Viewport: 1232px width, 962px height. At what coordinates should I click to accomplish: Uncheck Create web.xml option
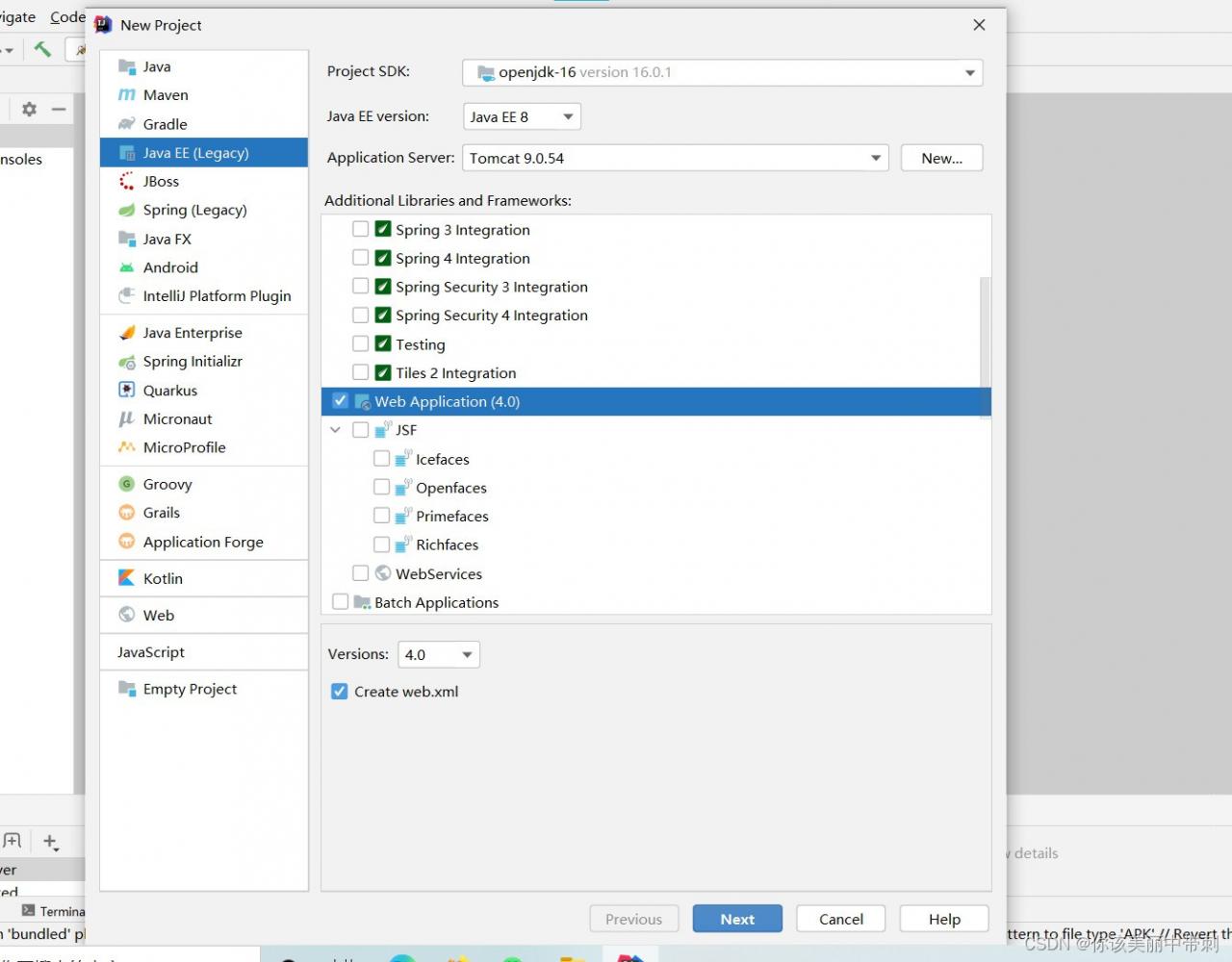click(x=339, y=691)
